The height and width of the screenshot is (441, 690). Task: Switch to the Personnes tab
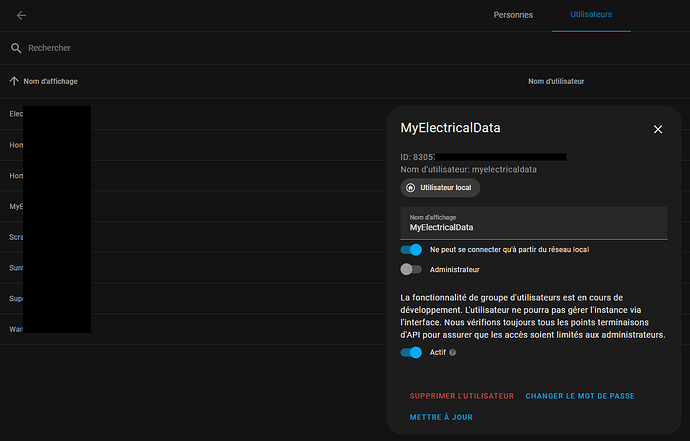[513, 15]
